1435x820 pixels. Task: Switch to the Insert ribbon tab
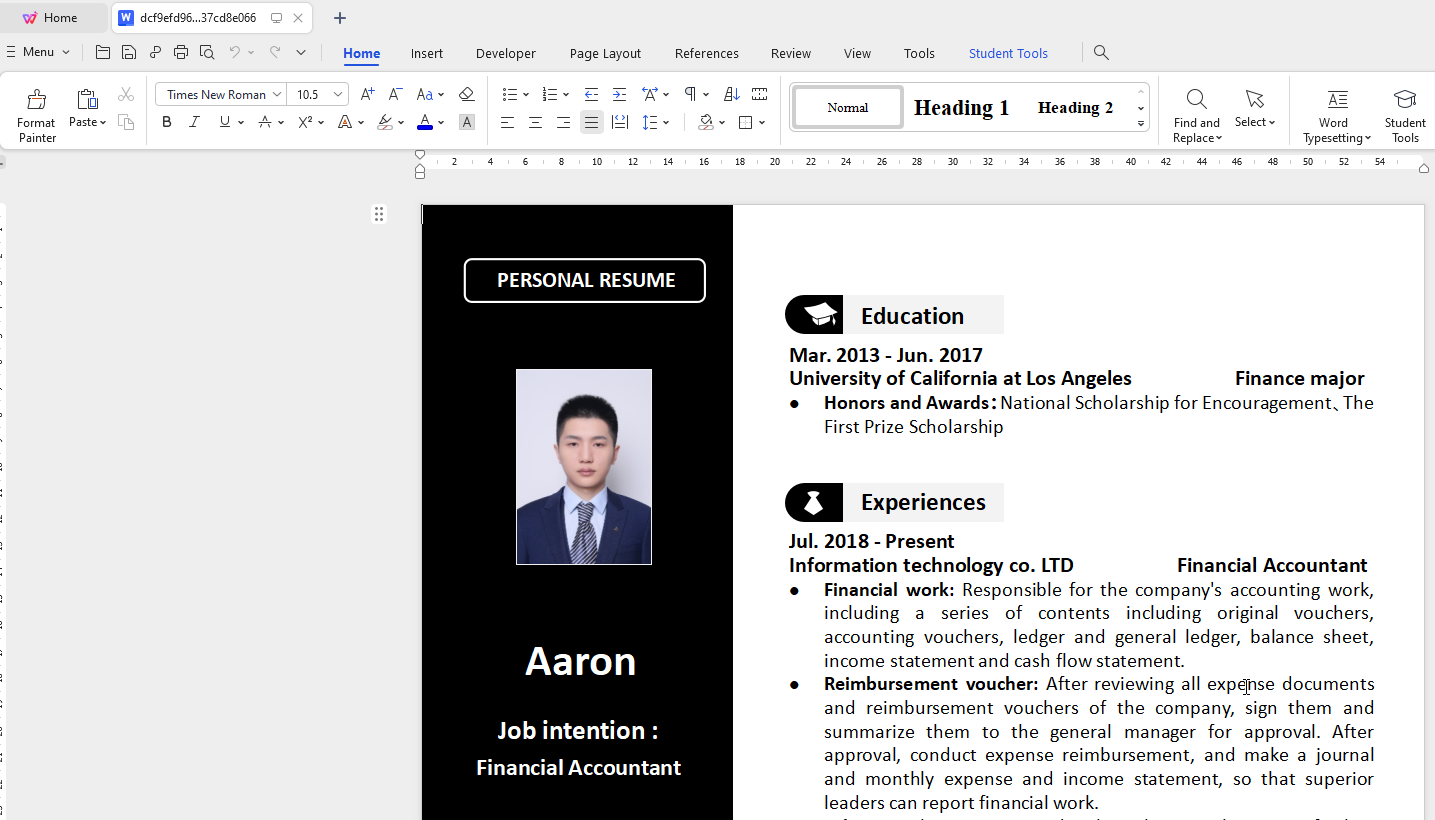tap(427, 53)
